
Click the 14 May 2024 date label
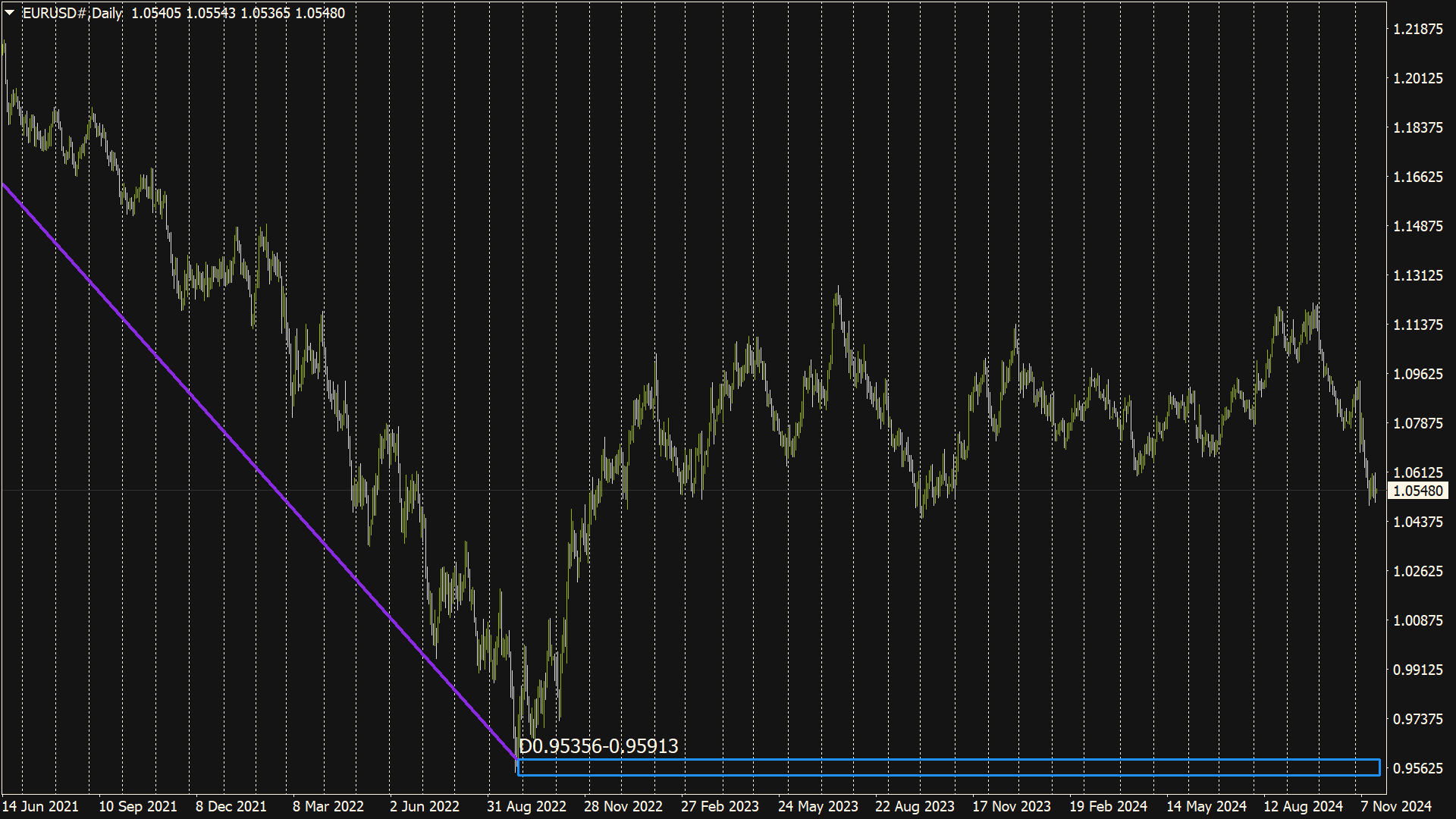[1206, 806]
